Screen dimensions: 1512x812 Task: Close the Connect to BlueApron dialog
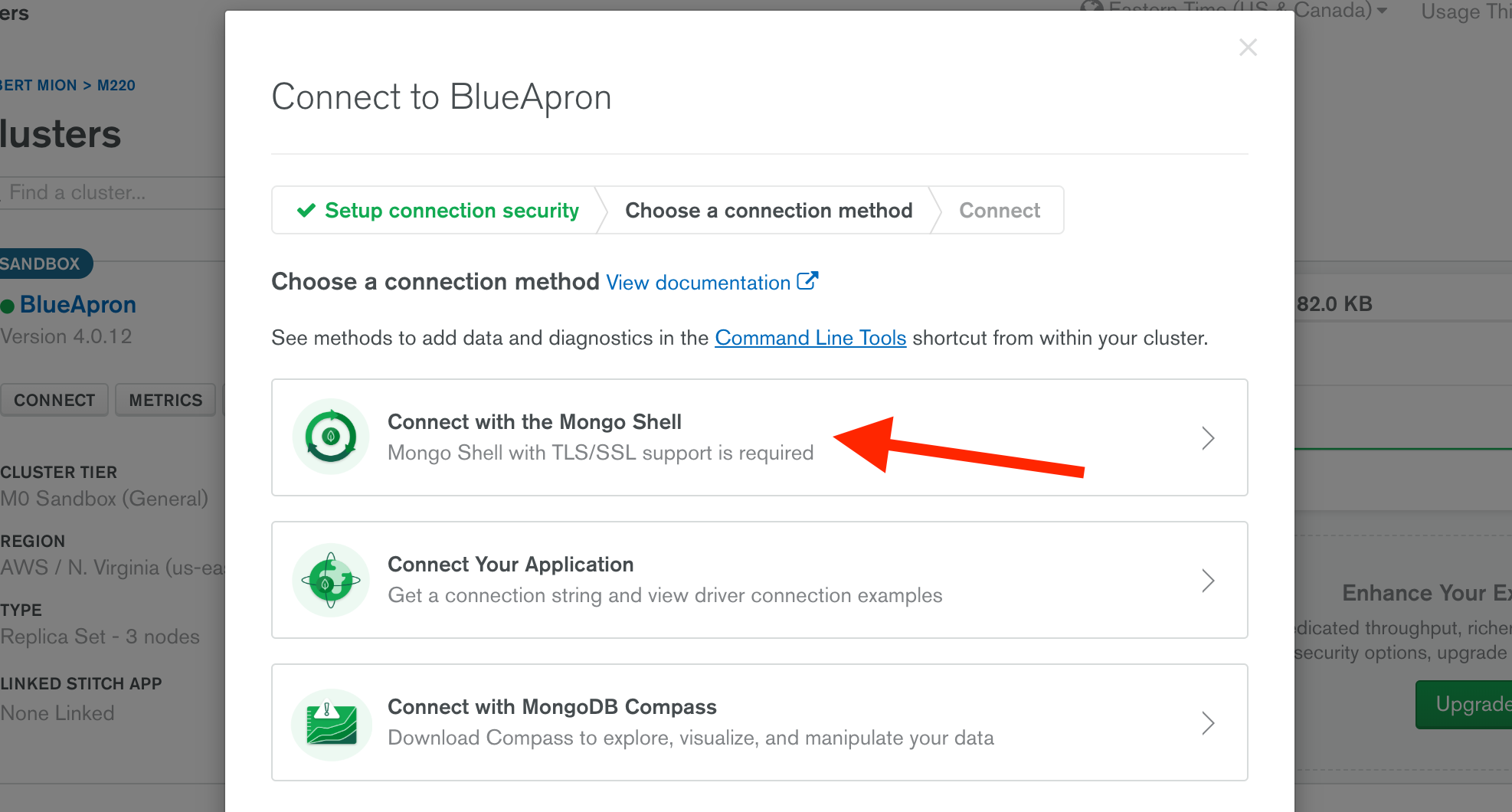click(x=1248, y=47)
